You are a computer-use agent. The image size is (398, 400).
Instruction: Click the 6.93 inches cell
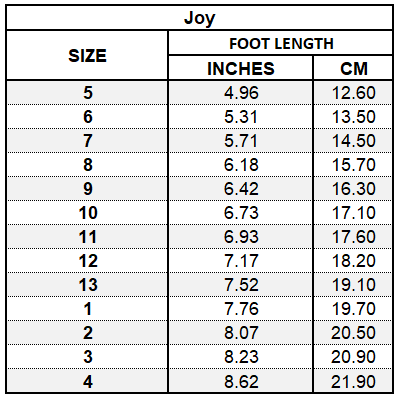[241, 237]
